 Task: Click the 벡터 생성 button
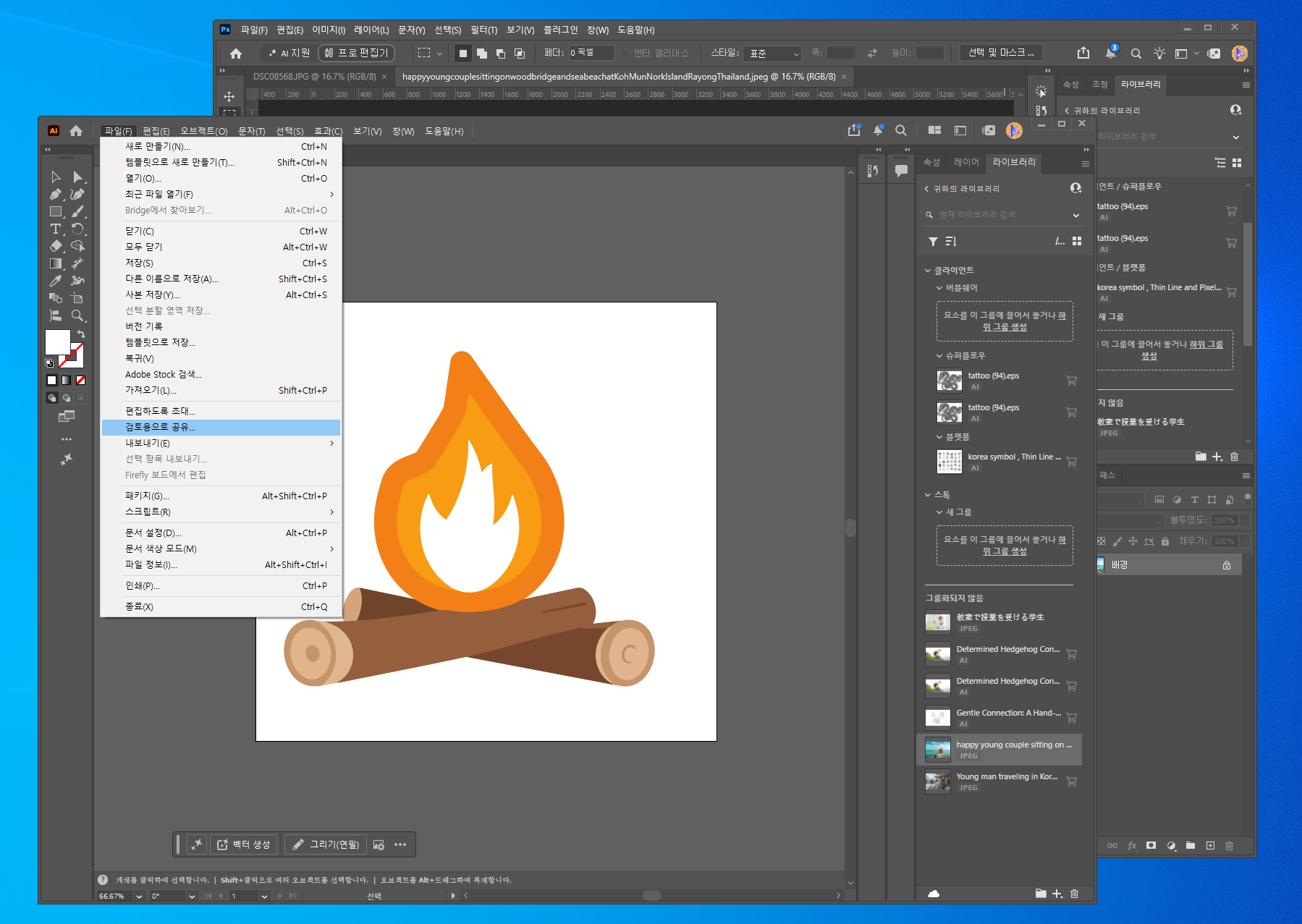point(244,844)
